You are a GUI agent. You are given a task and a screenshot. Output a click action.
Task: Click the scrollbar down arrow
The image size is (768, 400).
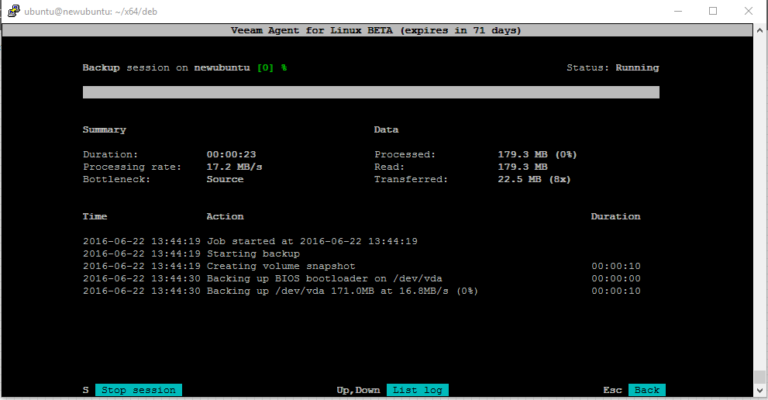pos(760,390)
